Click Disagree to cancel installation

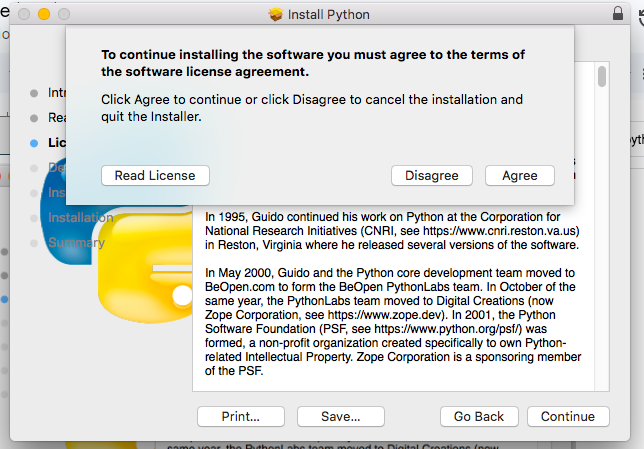pyautogui.click(x=431, y=175)
